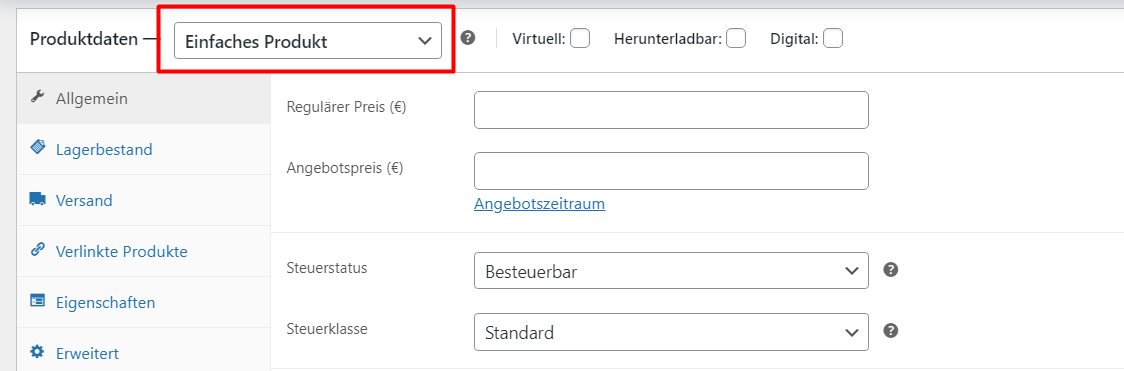Image resolution: width=1124 pixels, height=371 pixels.
Task: Click the help icon beside Steuerklasse
Action: 890,331
